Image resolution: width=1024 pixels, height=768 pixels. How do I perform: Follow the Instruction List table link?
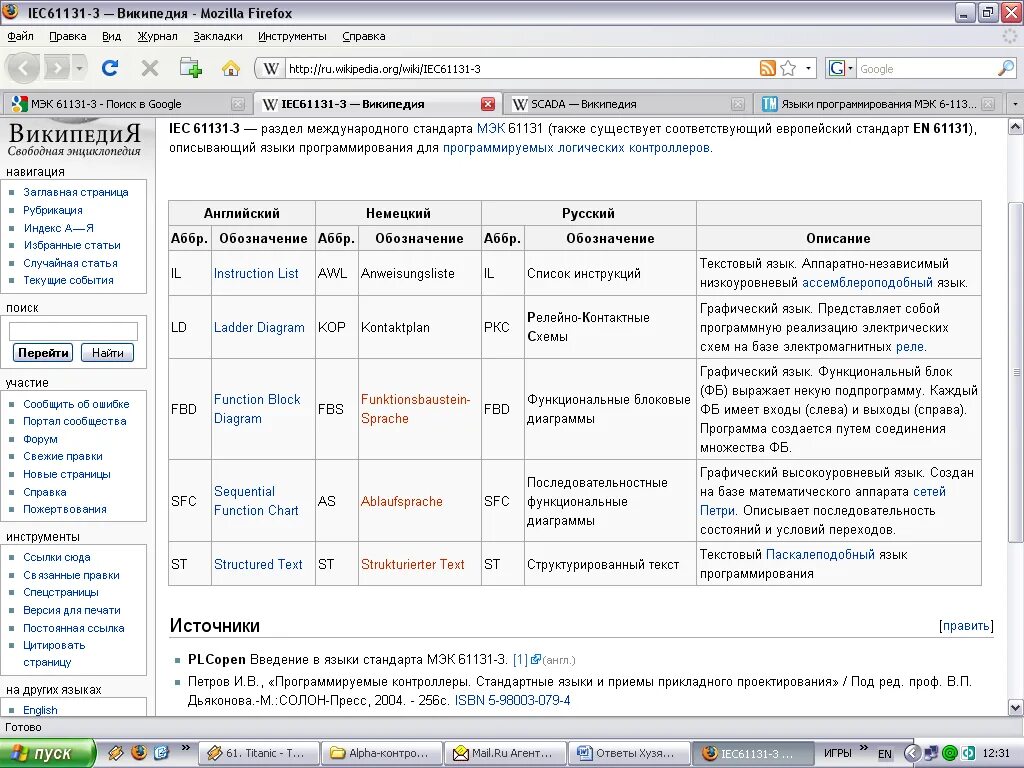[256, 274]
